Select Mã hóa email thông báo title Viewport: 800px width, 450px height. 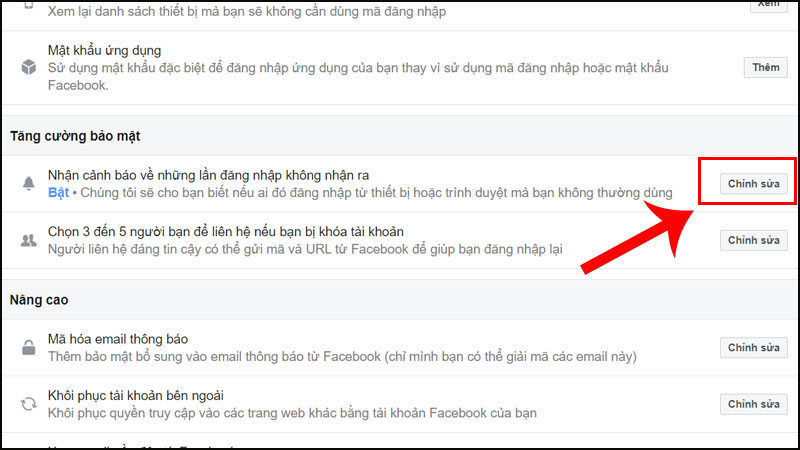[x=118, y=339]
